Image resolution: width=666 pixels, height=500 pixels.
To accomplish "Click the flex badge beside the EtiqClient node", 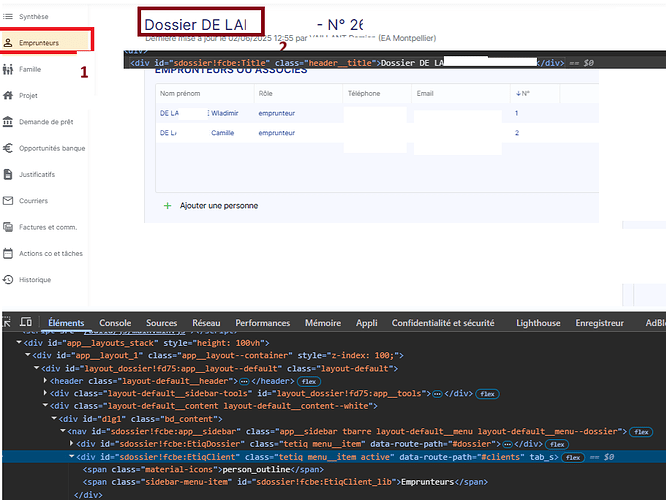I will (573, 457).
